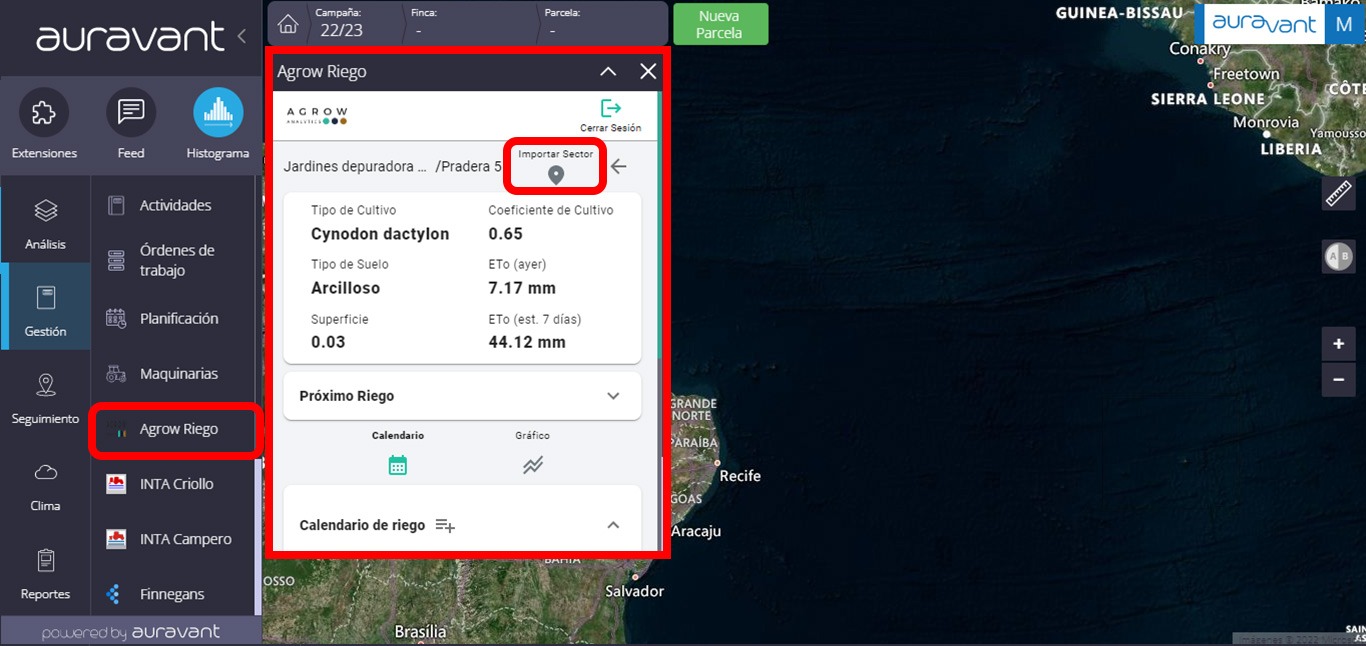Zoom out on the map
1366x646 pixels.
[1339, 381]
